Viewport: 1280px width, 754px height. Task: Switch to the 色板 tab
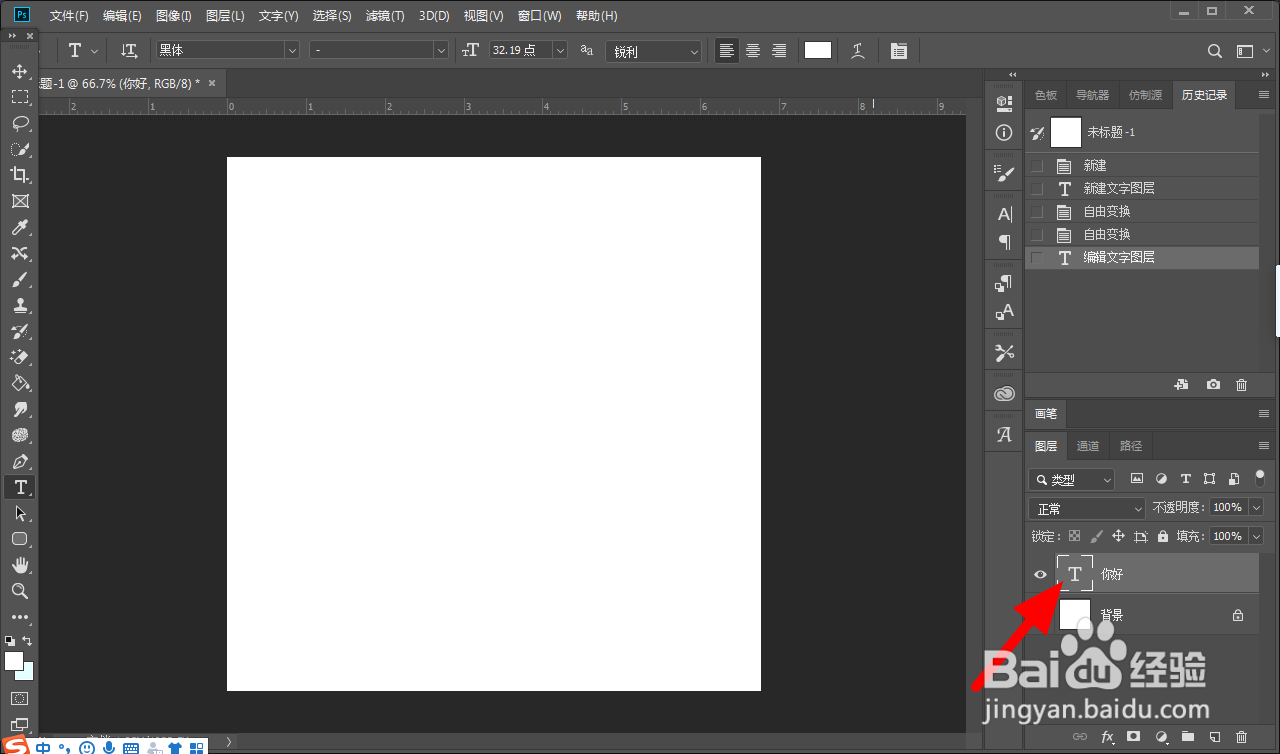pos(1046,95)
